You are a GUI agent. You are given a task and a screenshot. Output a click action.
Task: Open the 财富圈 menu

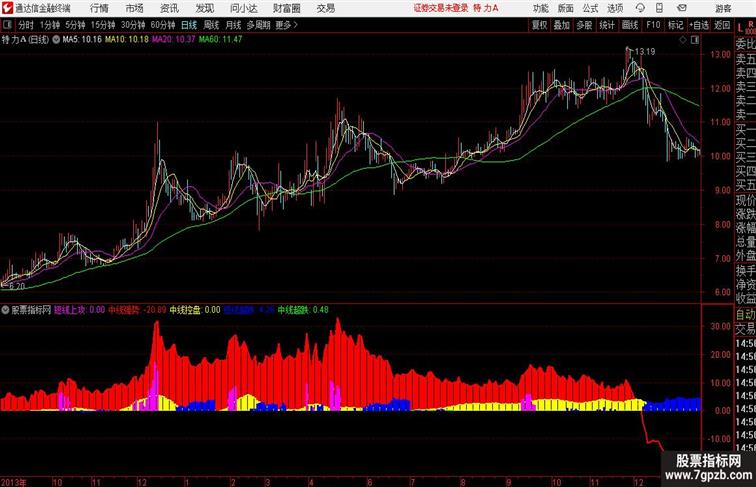(x=287, y=8)
